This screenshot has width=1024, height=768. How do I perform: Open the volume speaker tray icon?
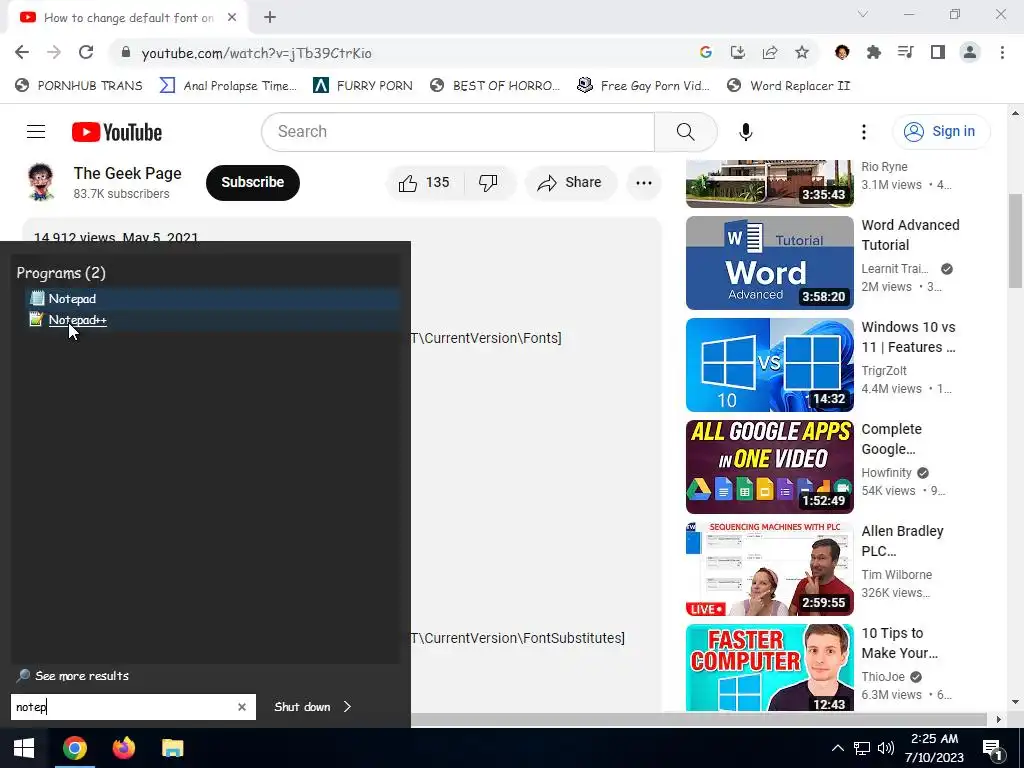pyautogui.click(x=886, y=748)
